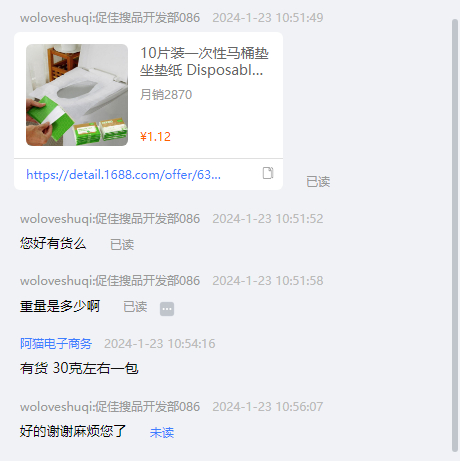Click the ¥1.12 price in product card
The image size is (460, 461).
pyautogui.click(x=155, y=137)
